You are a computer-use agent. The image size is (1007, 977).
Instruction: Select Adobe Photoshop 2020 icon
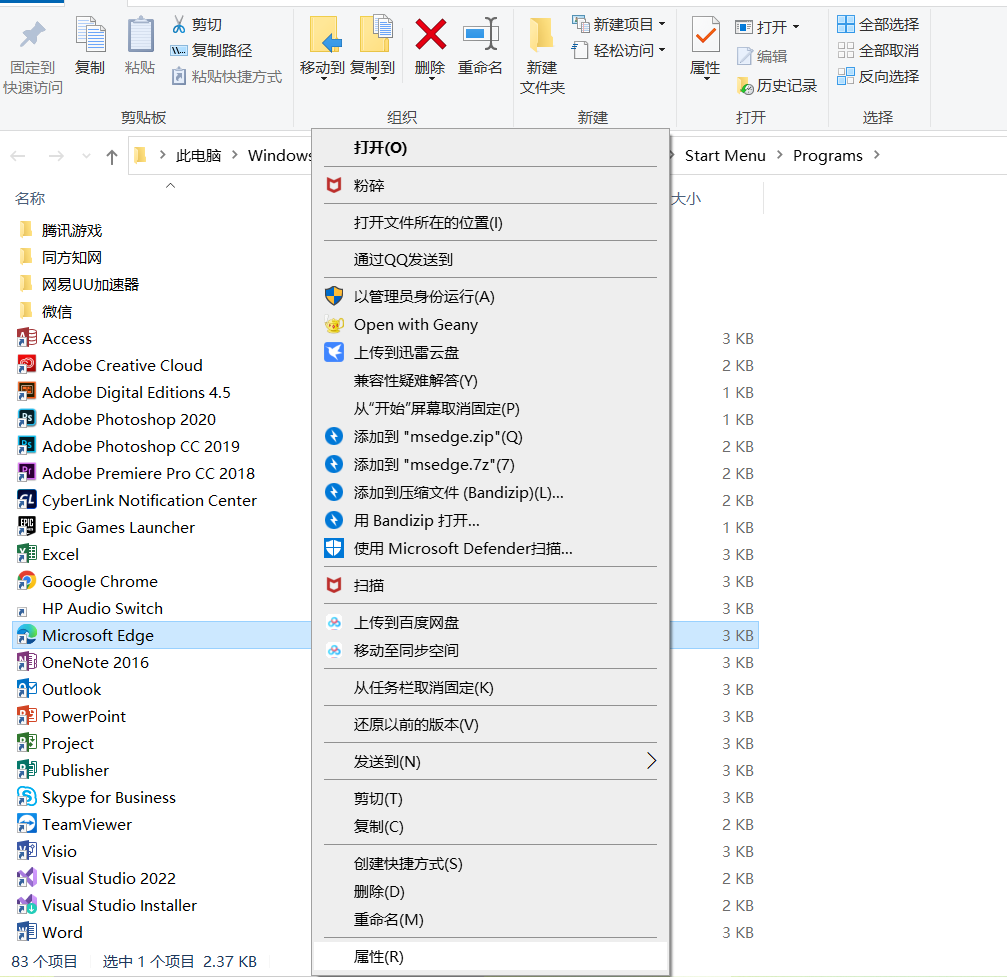tap(27, 419)
